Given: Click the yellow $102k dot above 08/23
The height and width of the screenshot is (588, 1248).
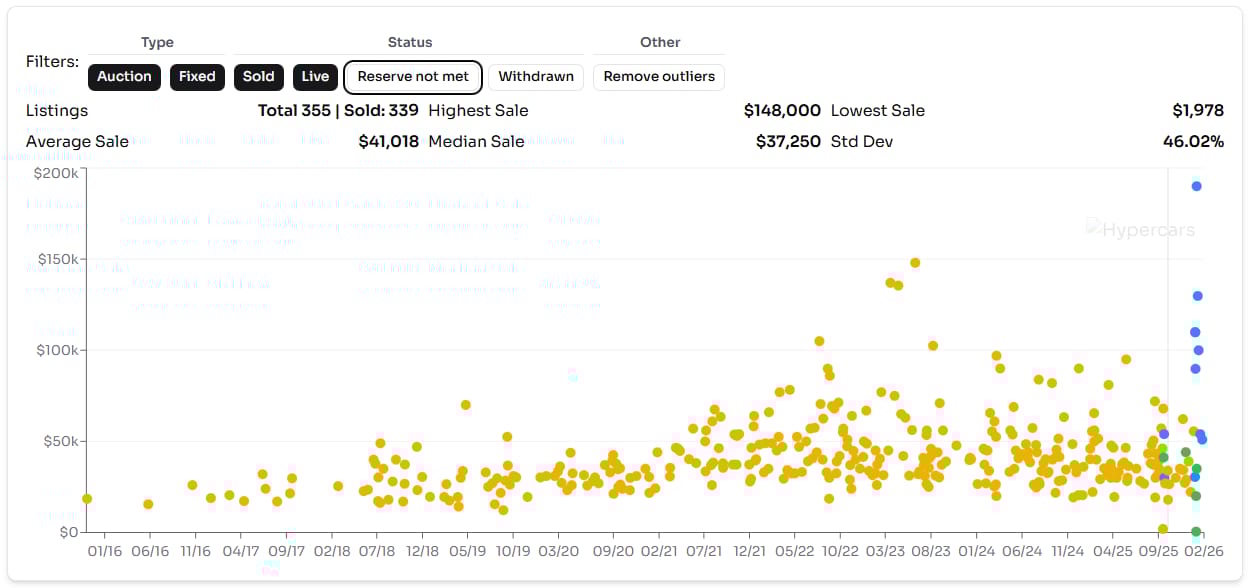Looking at the screenshot, I should click(x=933, y=346).
